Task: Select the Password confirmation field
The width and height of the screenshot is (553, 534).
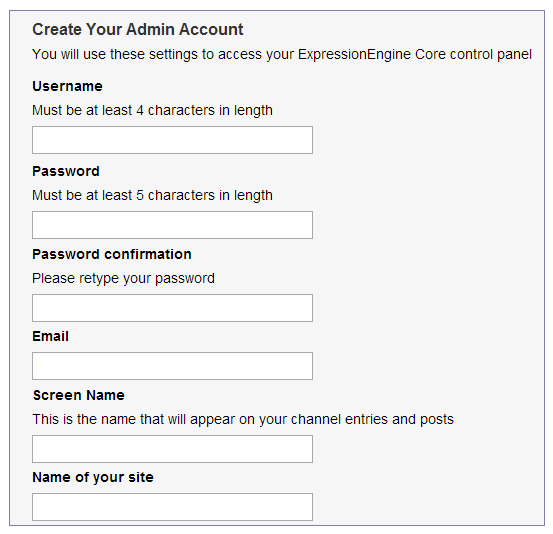Action: tap(172, 308)
